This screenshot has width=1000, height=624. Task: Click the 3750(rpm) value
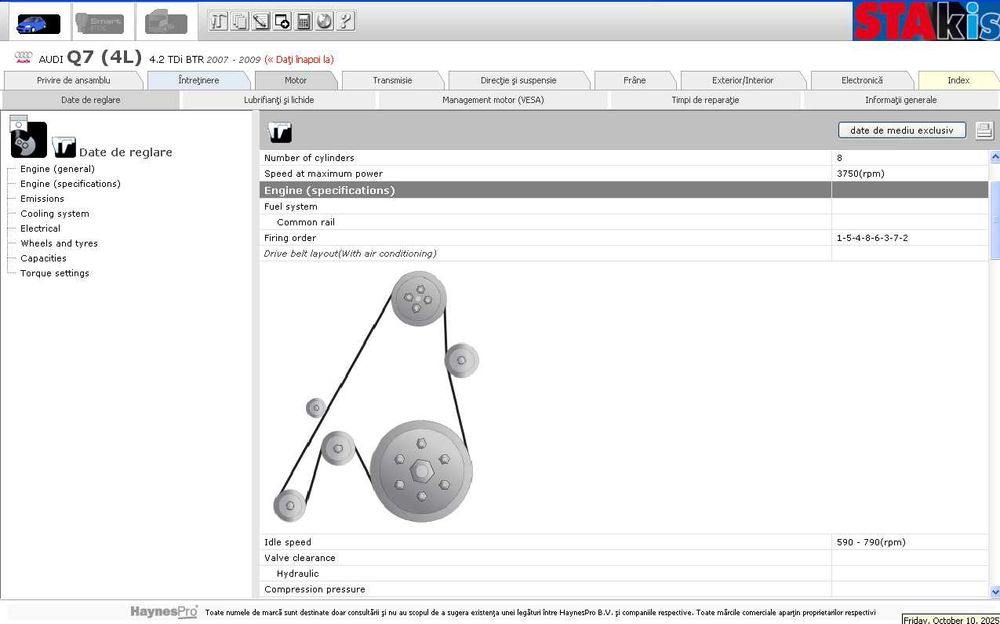click(x=860, y=174)
